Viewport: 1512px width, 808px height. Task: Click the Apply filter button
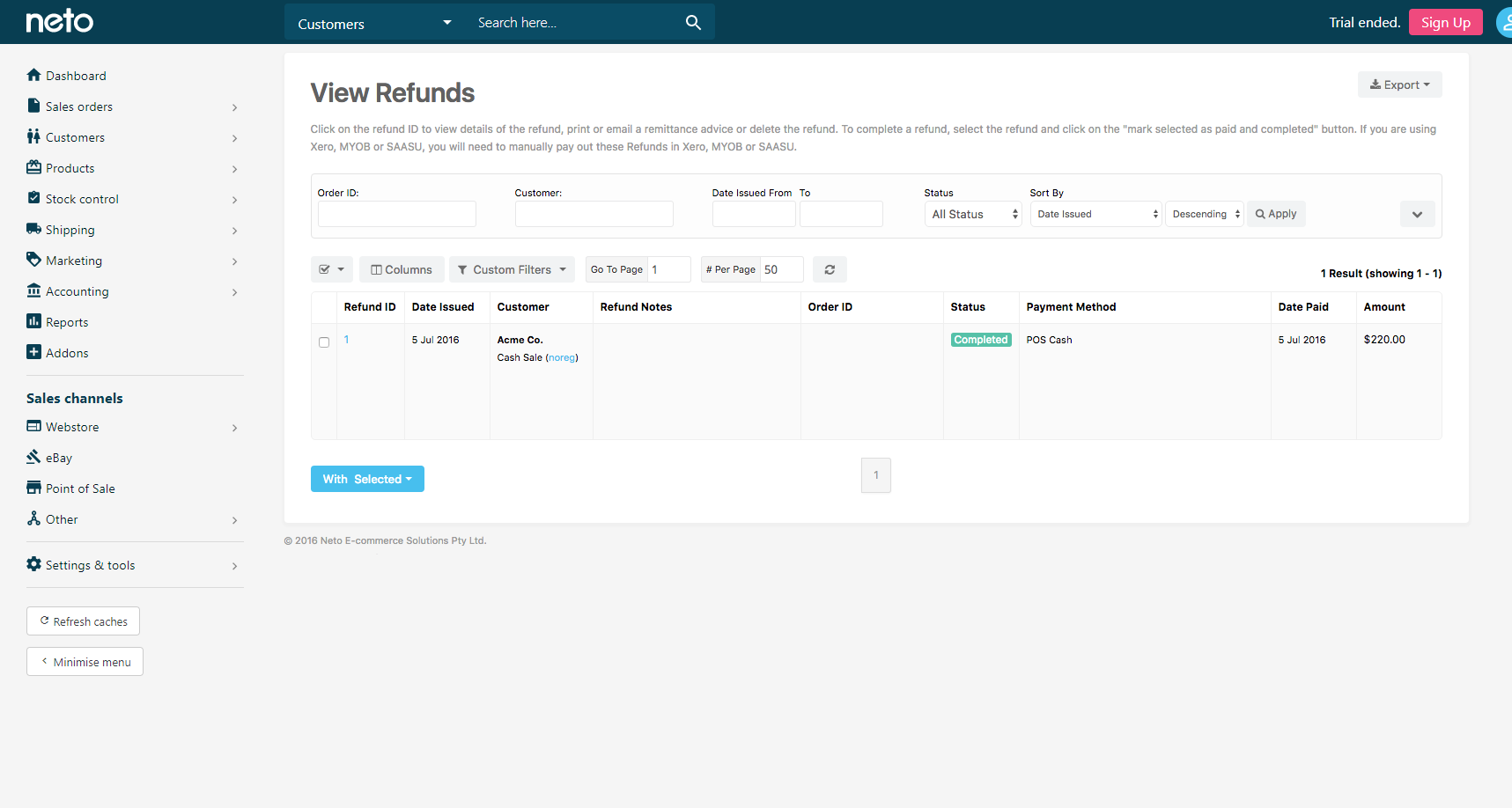pos(1276,214)
